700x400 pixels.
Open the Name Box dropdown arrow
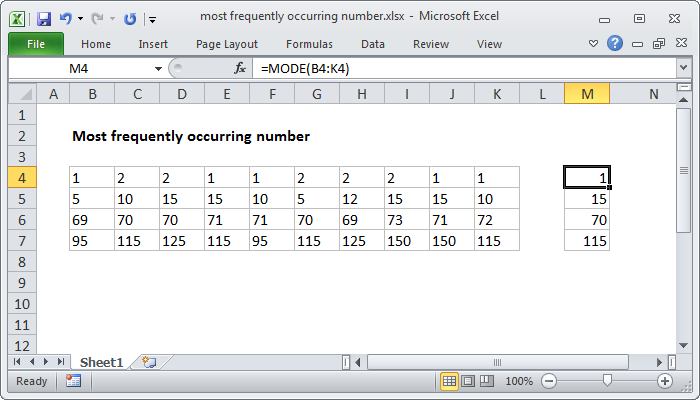click(158, 69)
